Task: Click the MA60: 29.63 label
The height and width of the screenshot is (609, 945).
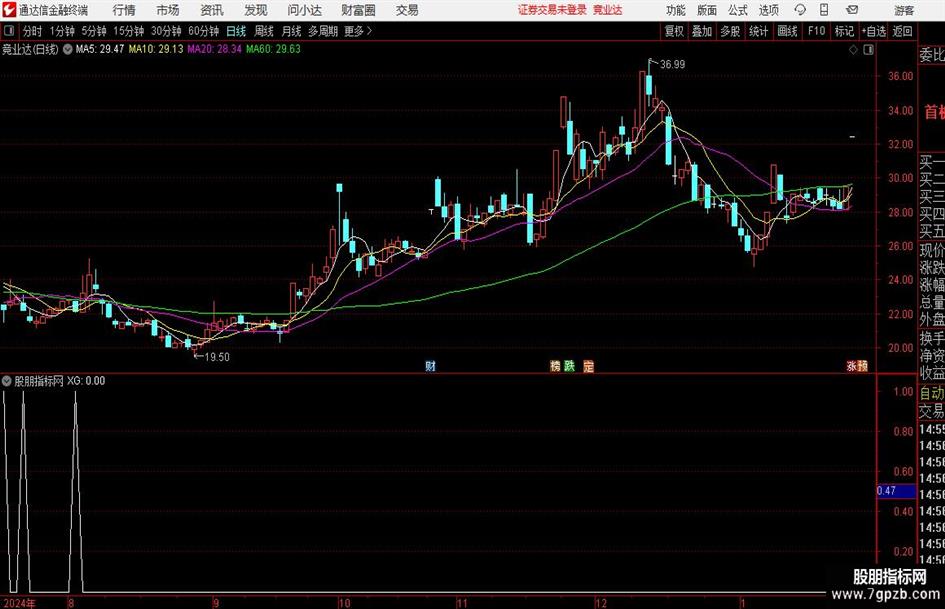Action: click(273, 49)
